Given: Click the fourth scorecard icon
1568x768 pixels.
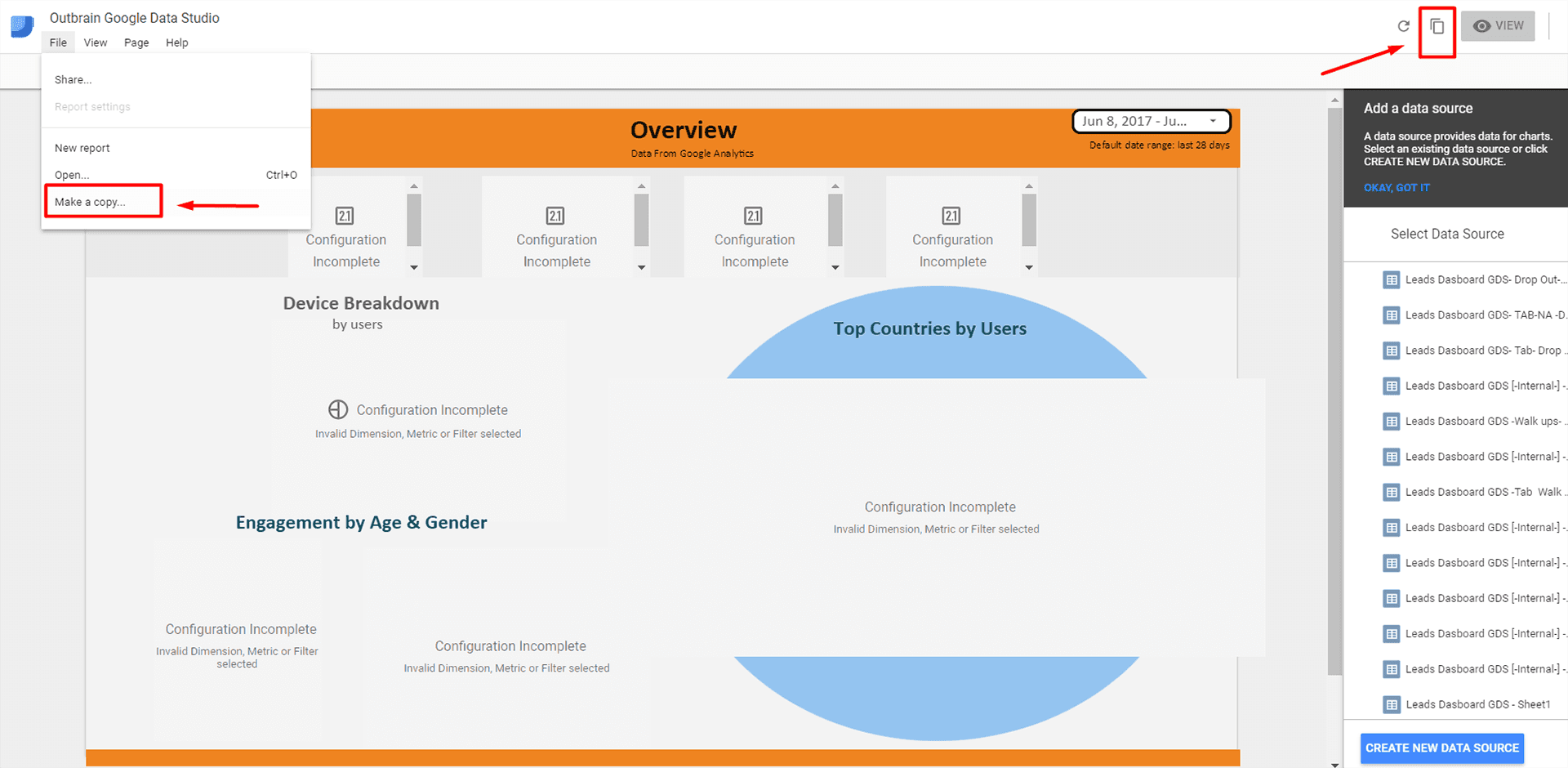Looking at the screenshot, I should pyautogui.click(x=951, y=216).
